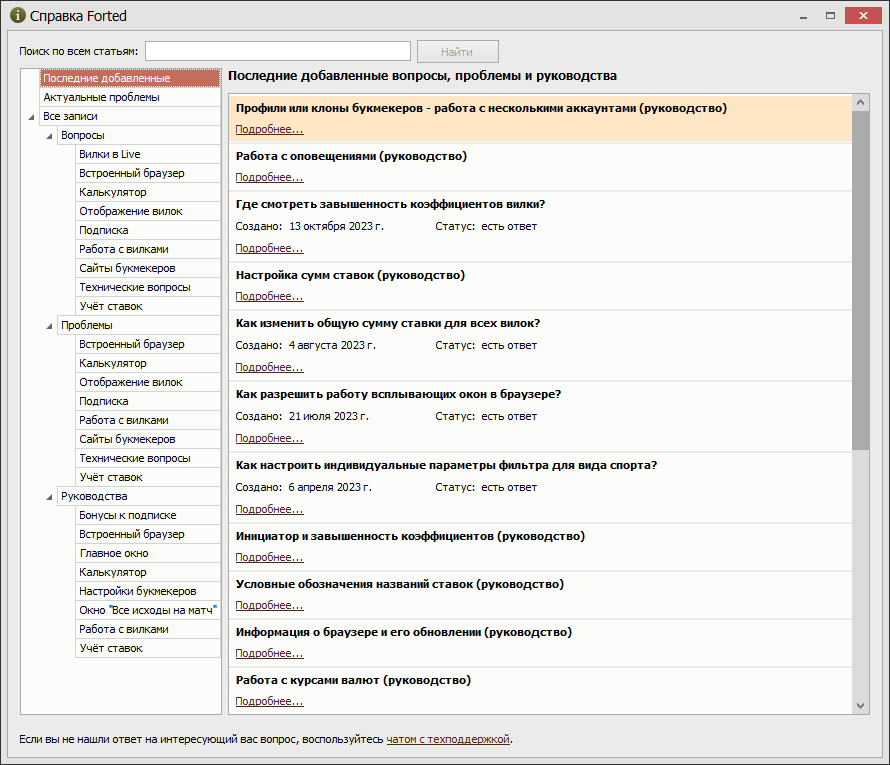Open "Подробнее..." for browser pop-up windows question
The height and width of the screenshot is (765, 890).
pyautogui.click(x=270, y=438)
